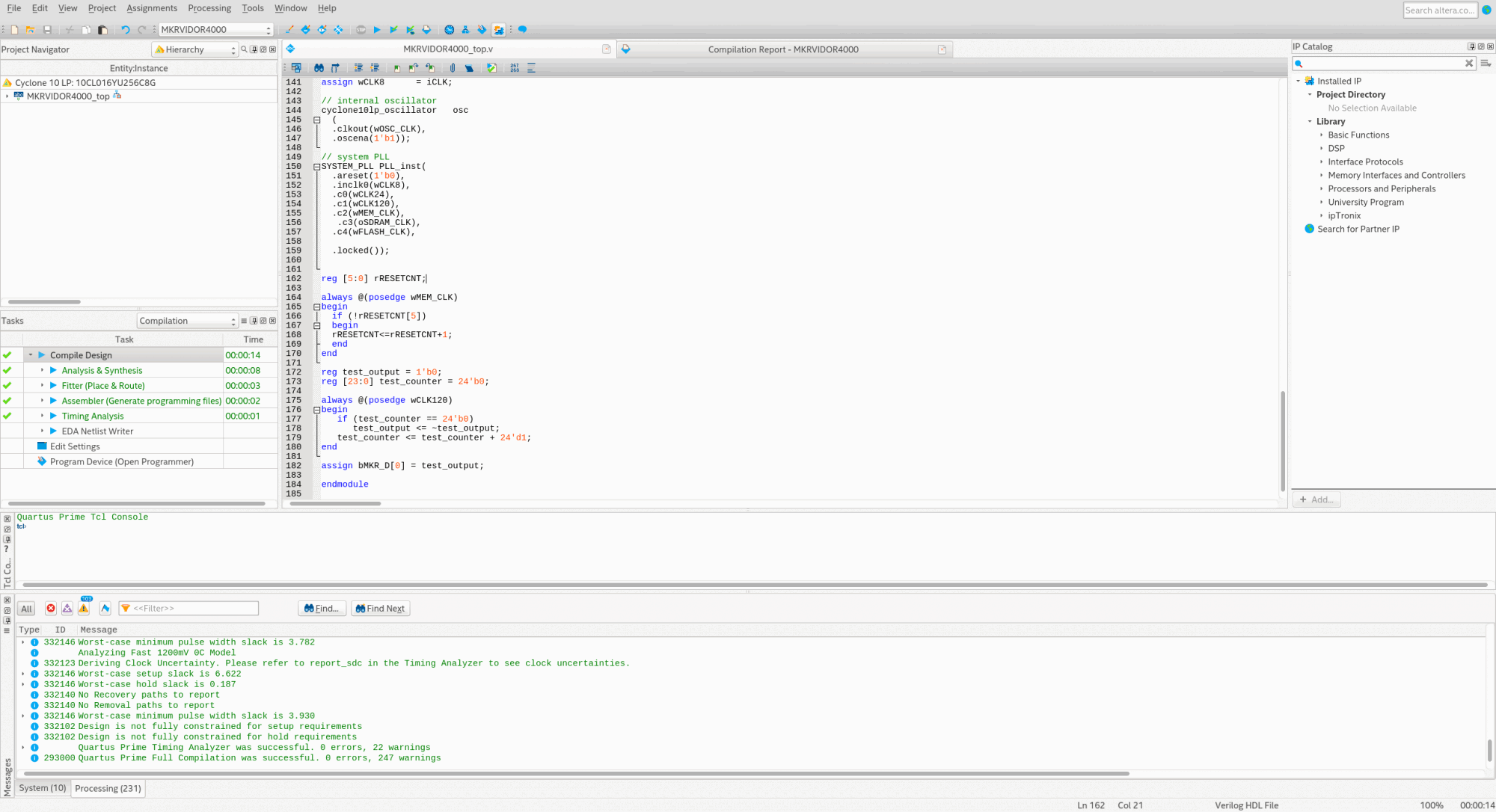Toggle critical warning messages filter button
Screen dimensions: 1496x812
click(67, 609)
